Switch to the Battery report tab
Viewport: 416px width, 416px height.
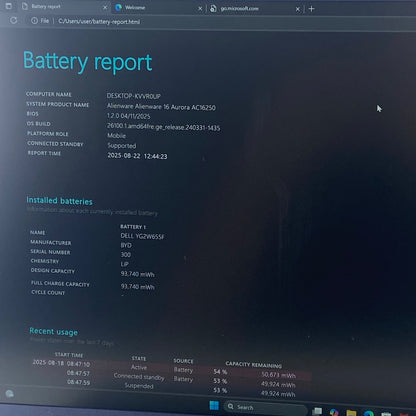[60, 7]
